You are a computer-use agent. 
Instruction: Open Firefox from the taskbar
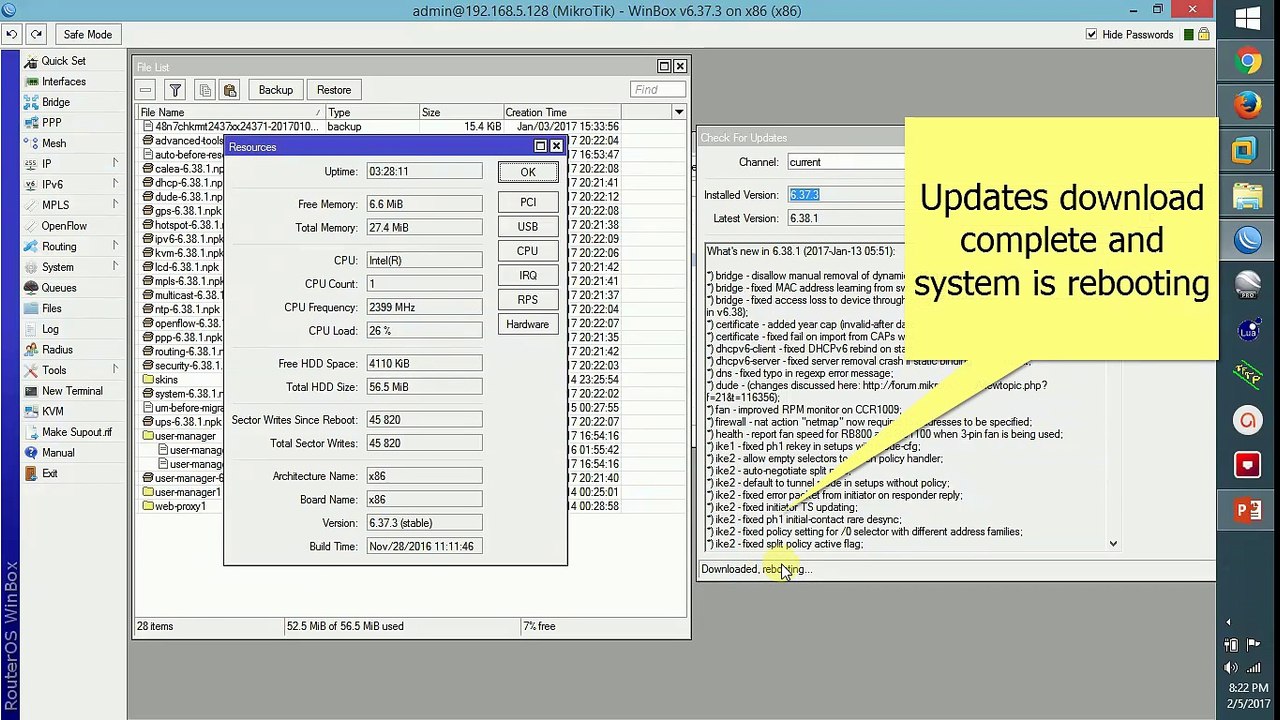click(x=1248, y=105)
